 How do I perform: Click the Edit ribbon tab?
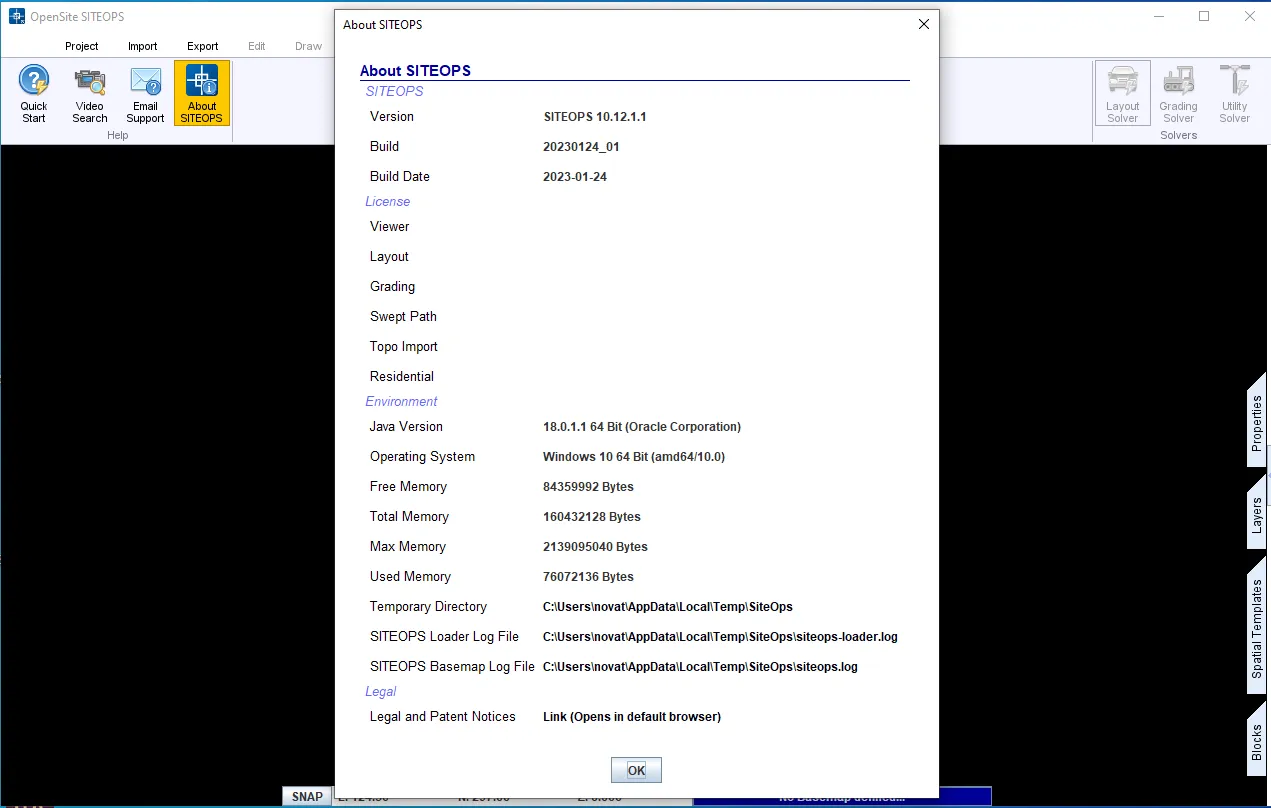257,46
